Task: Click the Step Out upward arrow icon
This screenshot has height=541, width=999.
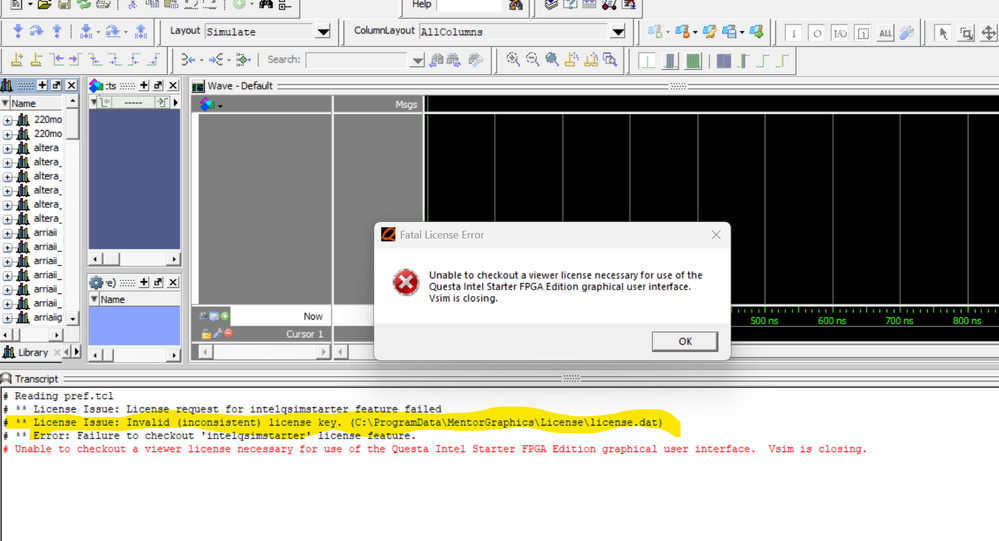Action: pyautogui.click(x=57, y=31)
